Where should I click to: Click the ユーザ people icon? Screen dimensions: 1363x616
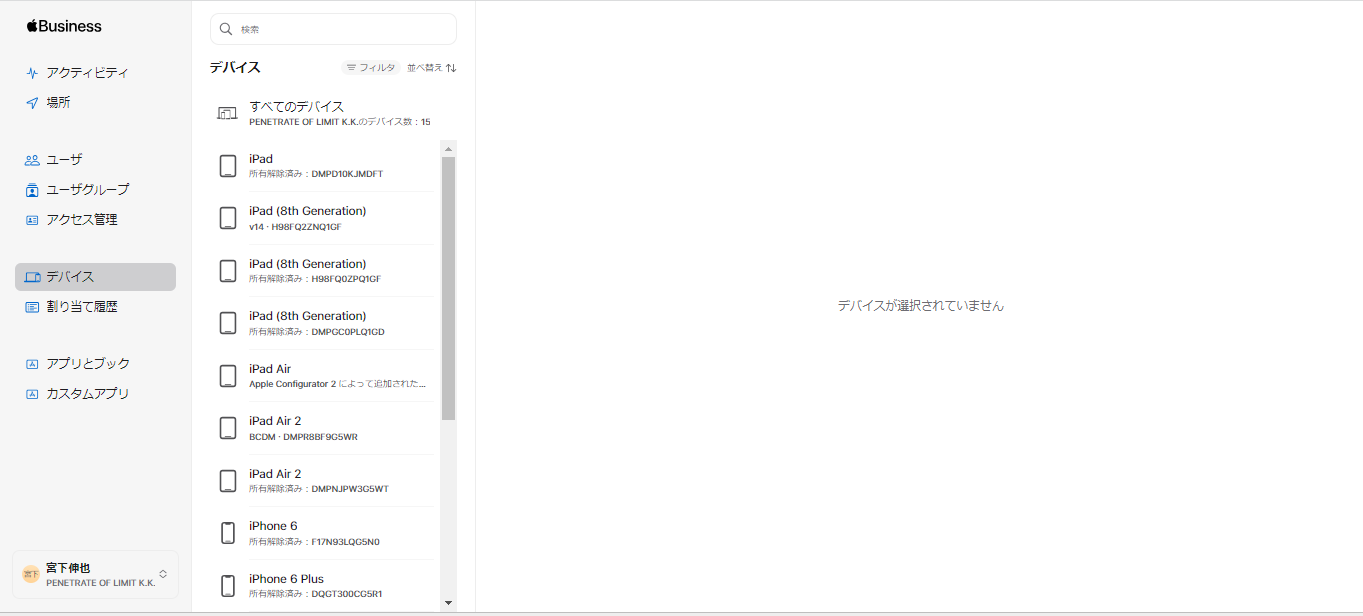click(x=32, y=160)
